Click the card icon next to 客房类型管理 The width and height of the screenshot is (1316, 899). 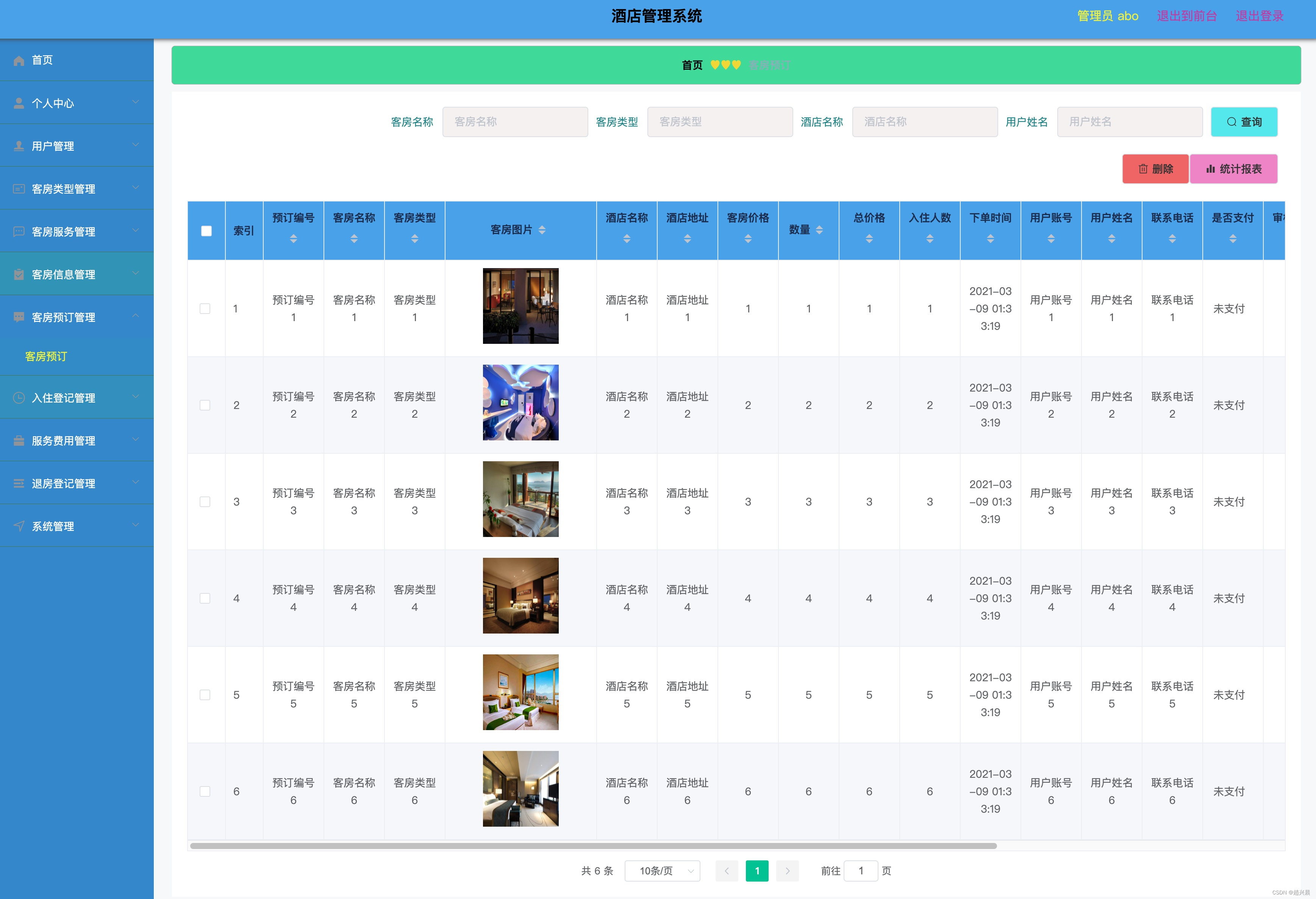[x=19, y=189]
